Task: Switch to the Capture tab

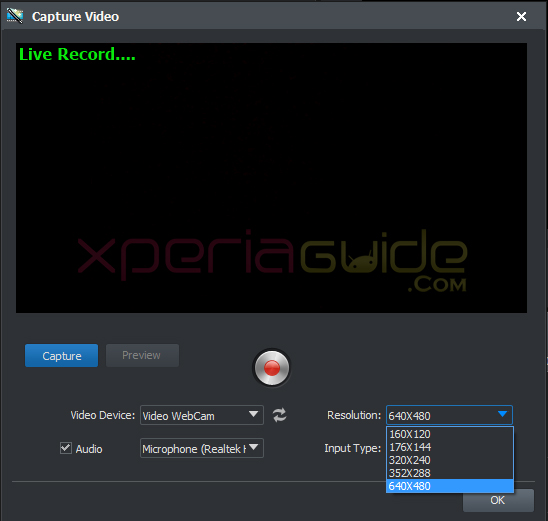Action: click(62, 355)
